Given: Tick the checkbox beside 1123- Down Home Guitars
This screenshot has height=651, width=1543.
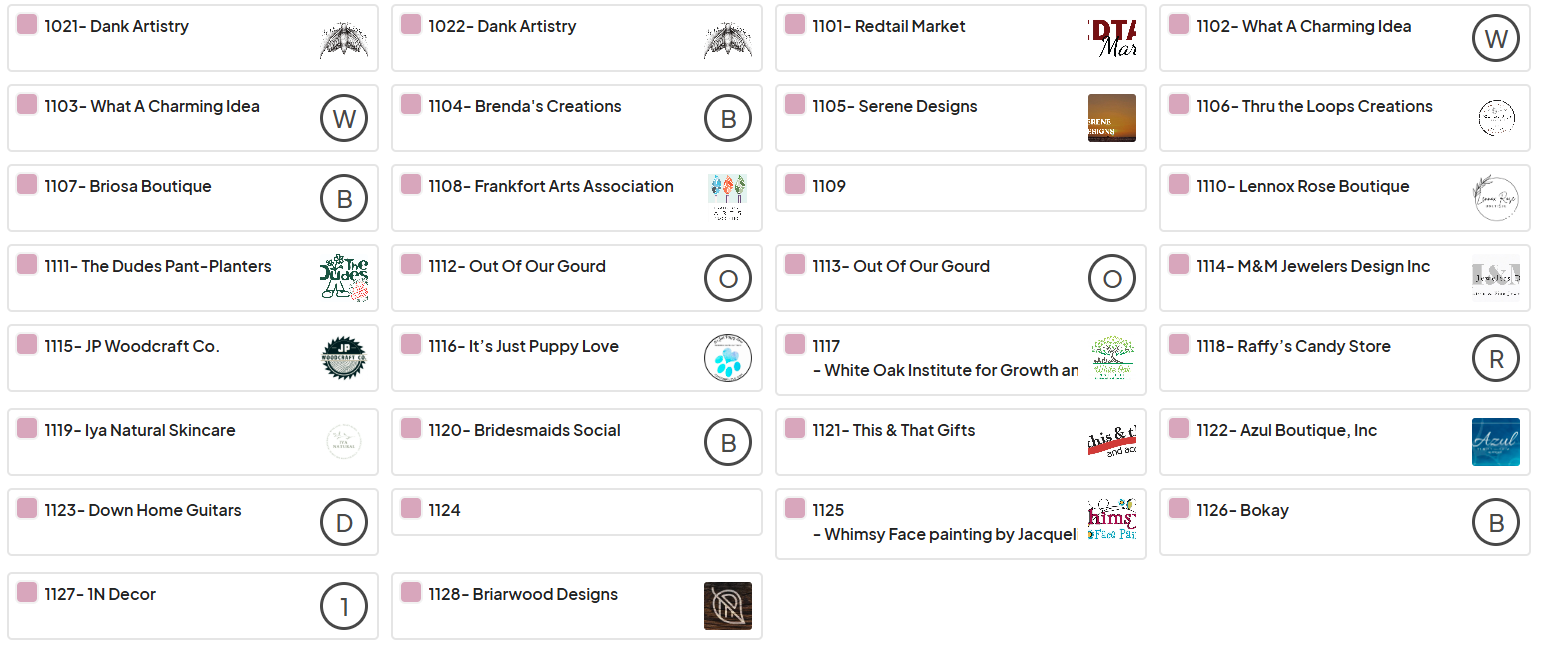Looking at the screenshot, I should pyautogui.click(x=27, y=508).
